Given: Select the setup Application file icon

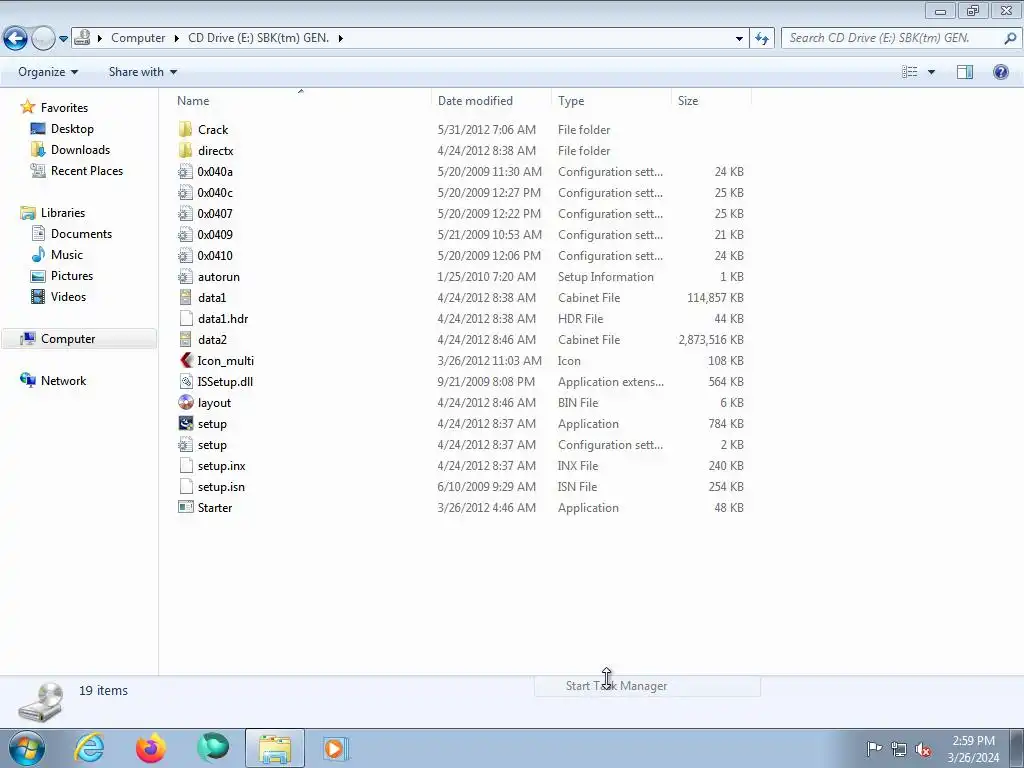Looking at the screenshot, I should (185, 424).
